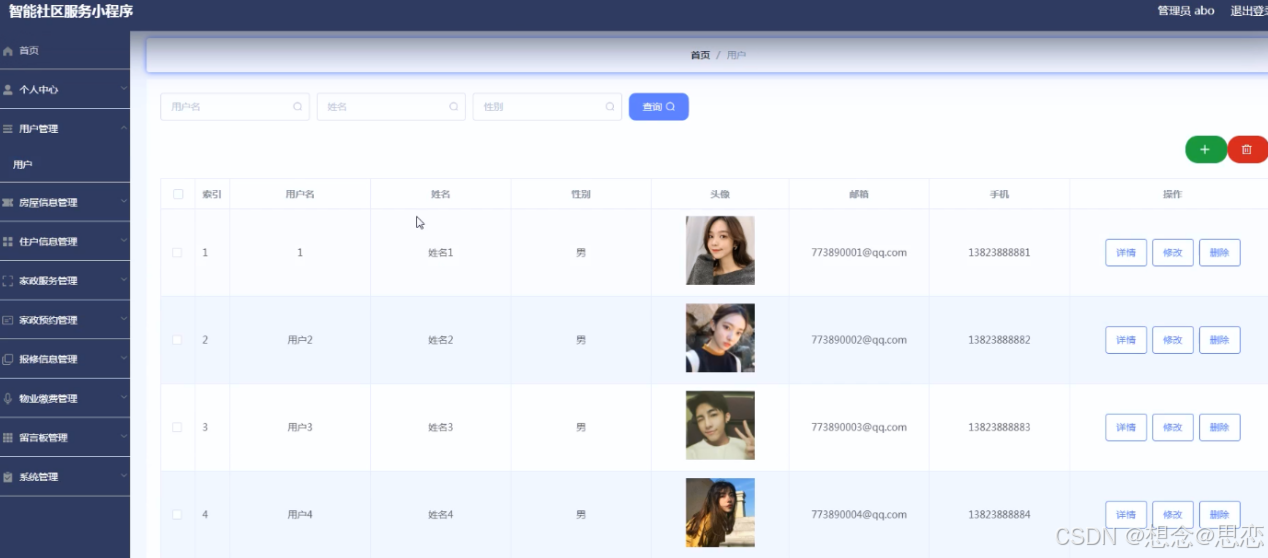
Task: Expand the 物业缴费管理 chevron
Action: click(x=124, y=397)
